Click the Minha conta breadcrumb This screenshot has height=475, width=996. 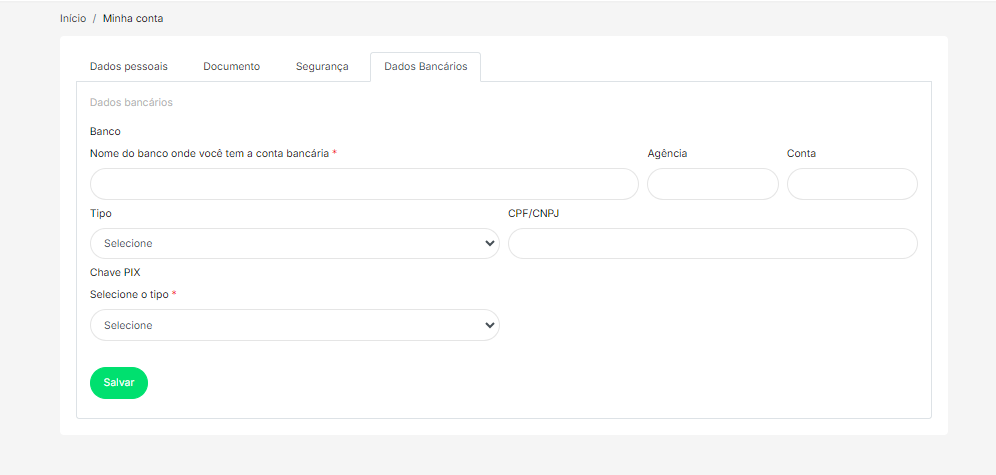133,18
